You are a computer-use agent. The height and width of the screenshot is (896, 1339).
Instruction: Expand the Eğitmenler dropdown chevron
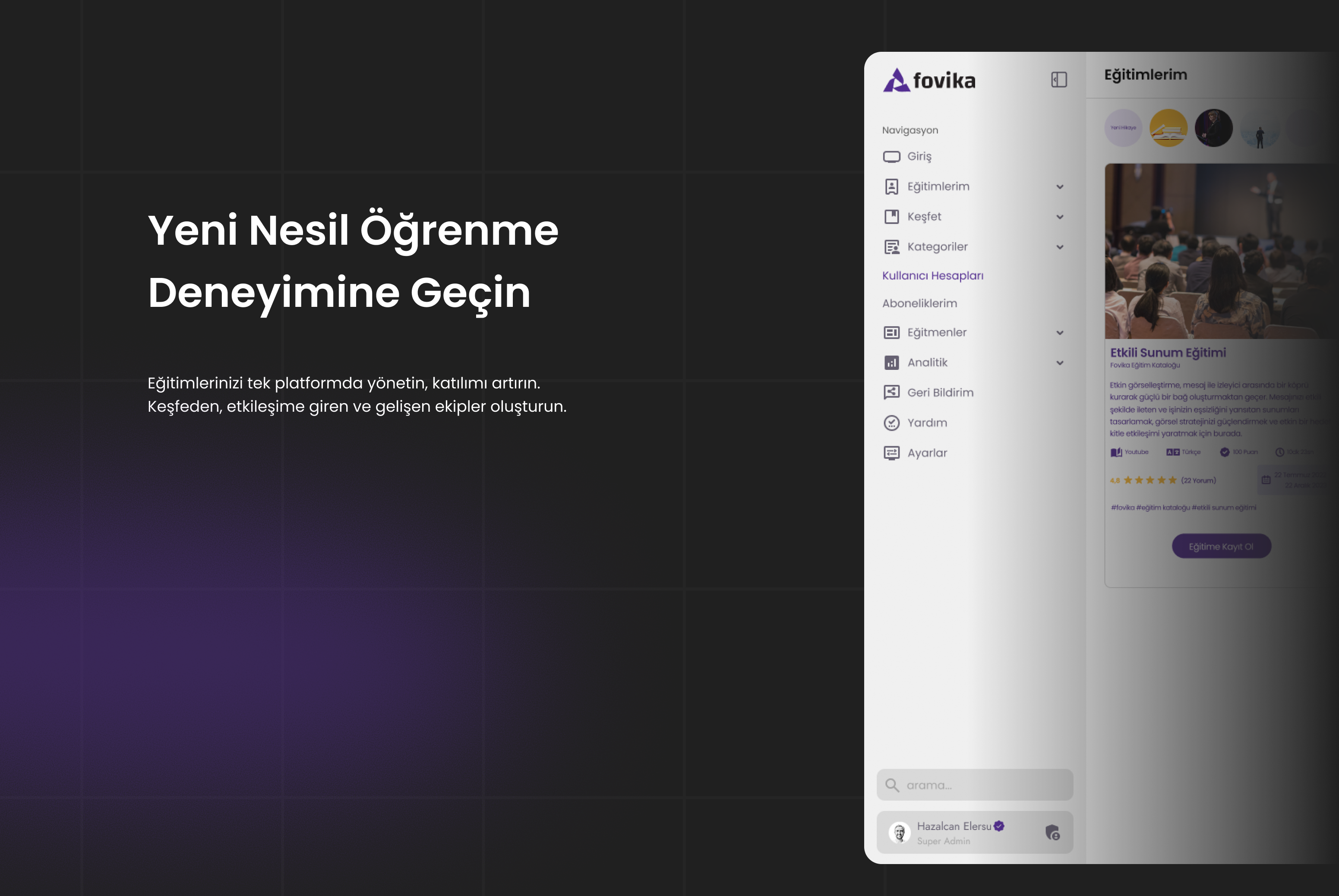tap(1060, 333)
